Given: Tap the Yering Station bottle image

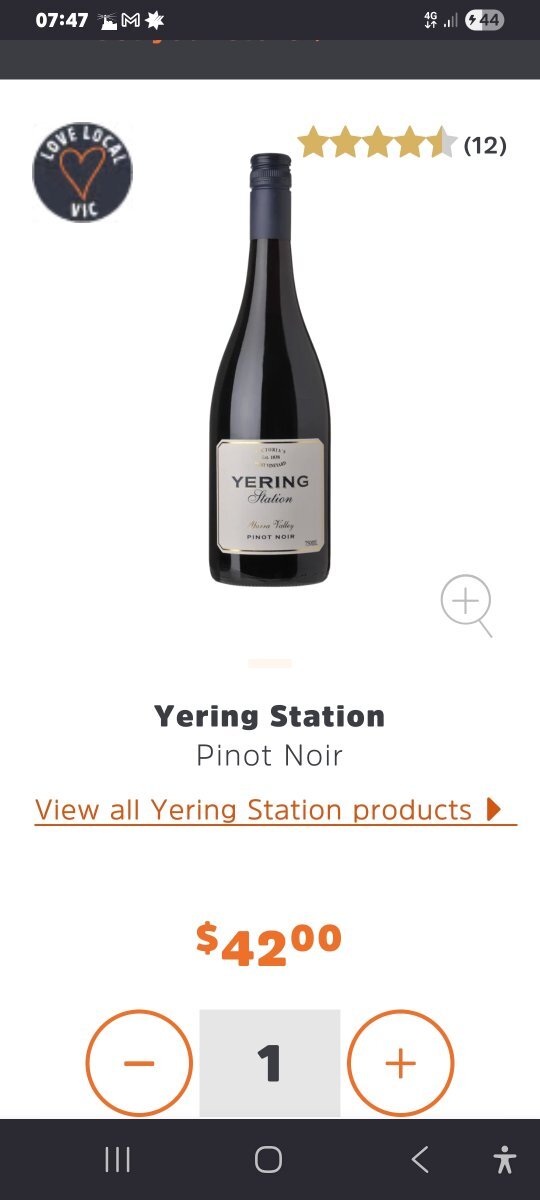Looking at the screenshot, I should 270,369.
